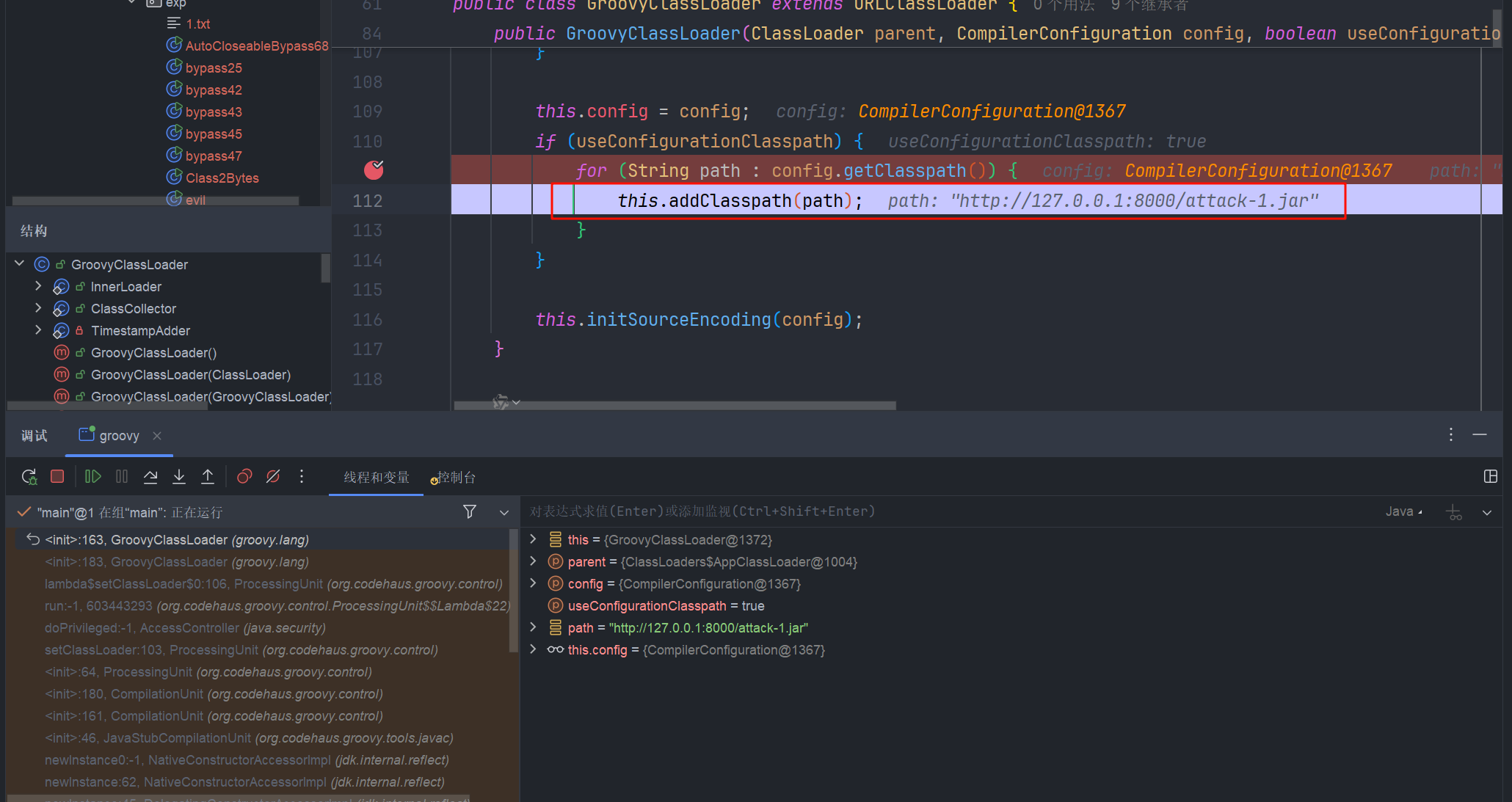Open the Java language dropdown in evaluator

1403,511
